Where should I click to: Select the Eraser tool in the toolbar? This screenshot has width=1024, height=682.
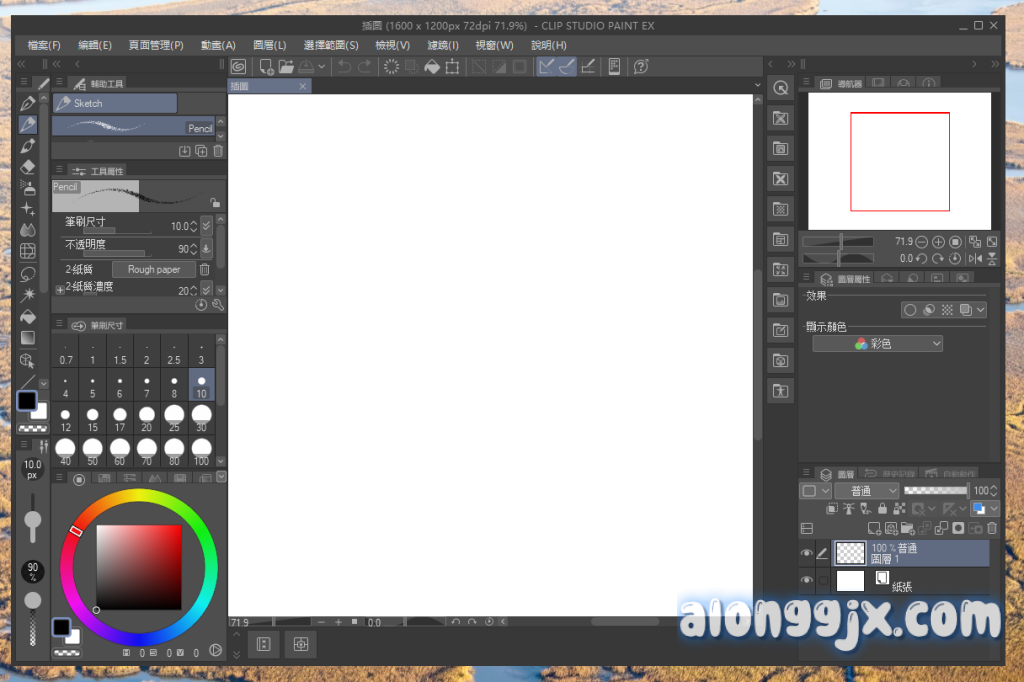(28, 166)
